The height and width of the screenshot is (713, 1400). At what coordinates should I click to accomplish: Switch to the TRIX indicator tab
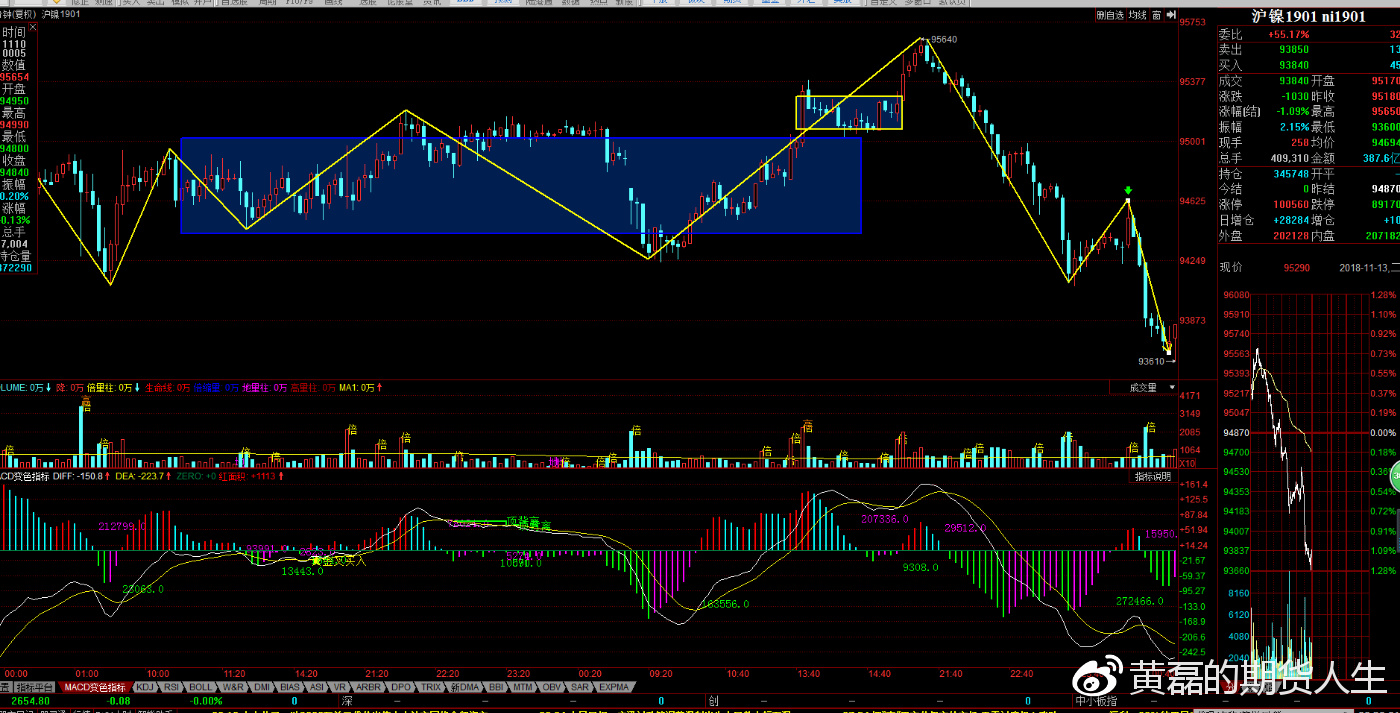(x=431, y=687)
